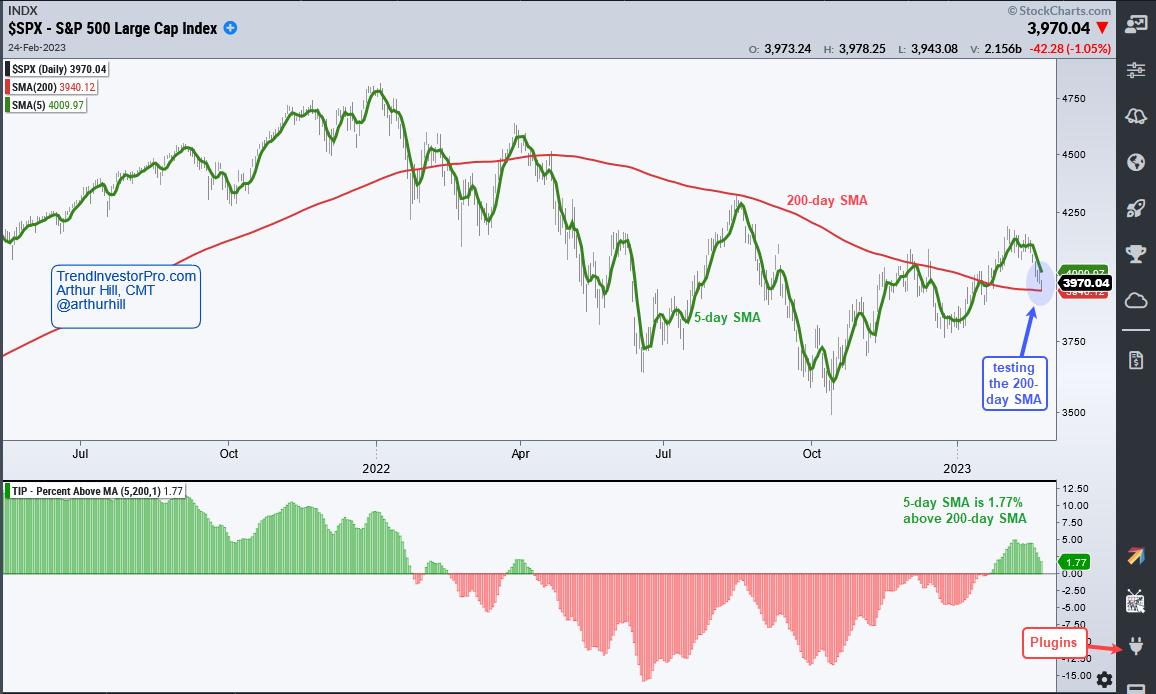
Task: Open the alerts bell icon in sidebar
Action: coord(1136,117)
